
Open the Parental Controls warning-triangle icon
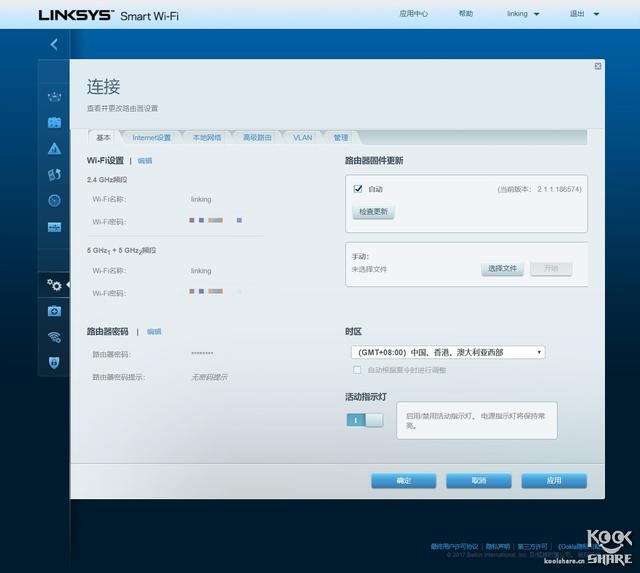(x=54, y=149)
